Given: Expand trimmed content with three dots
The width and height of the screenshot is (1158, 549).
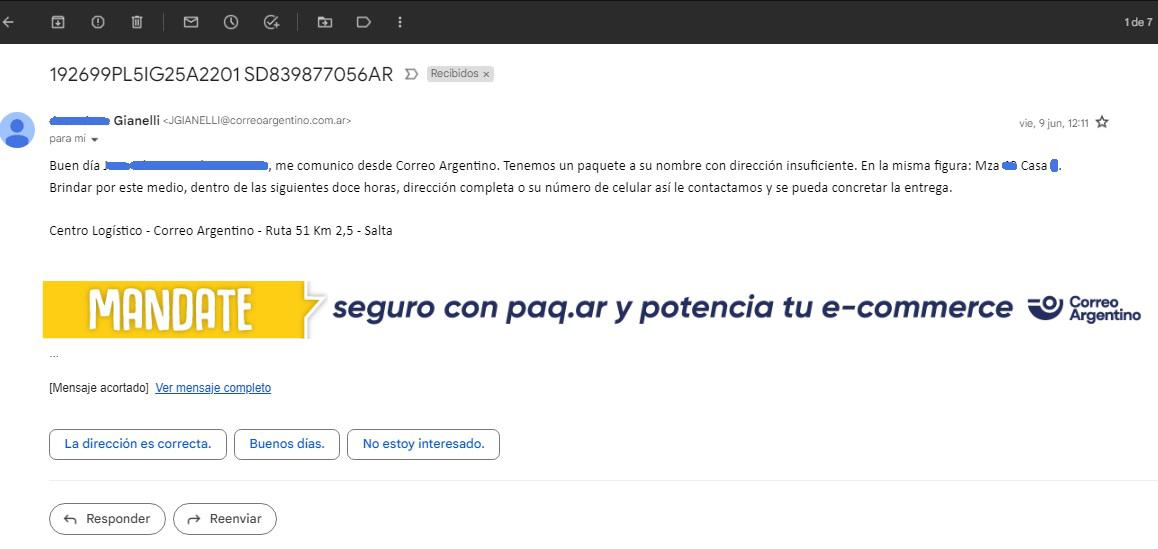Looking at the screenshot, I should (54, 355).
